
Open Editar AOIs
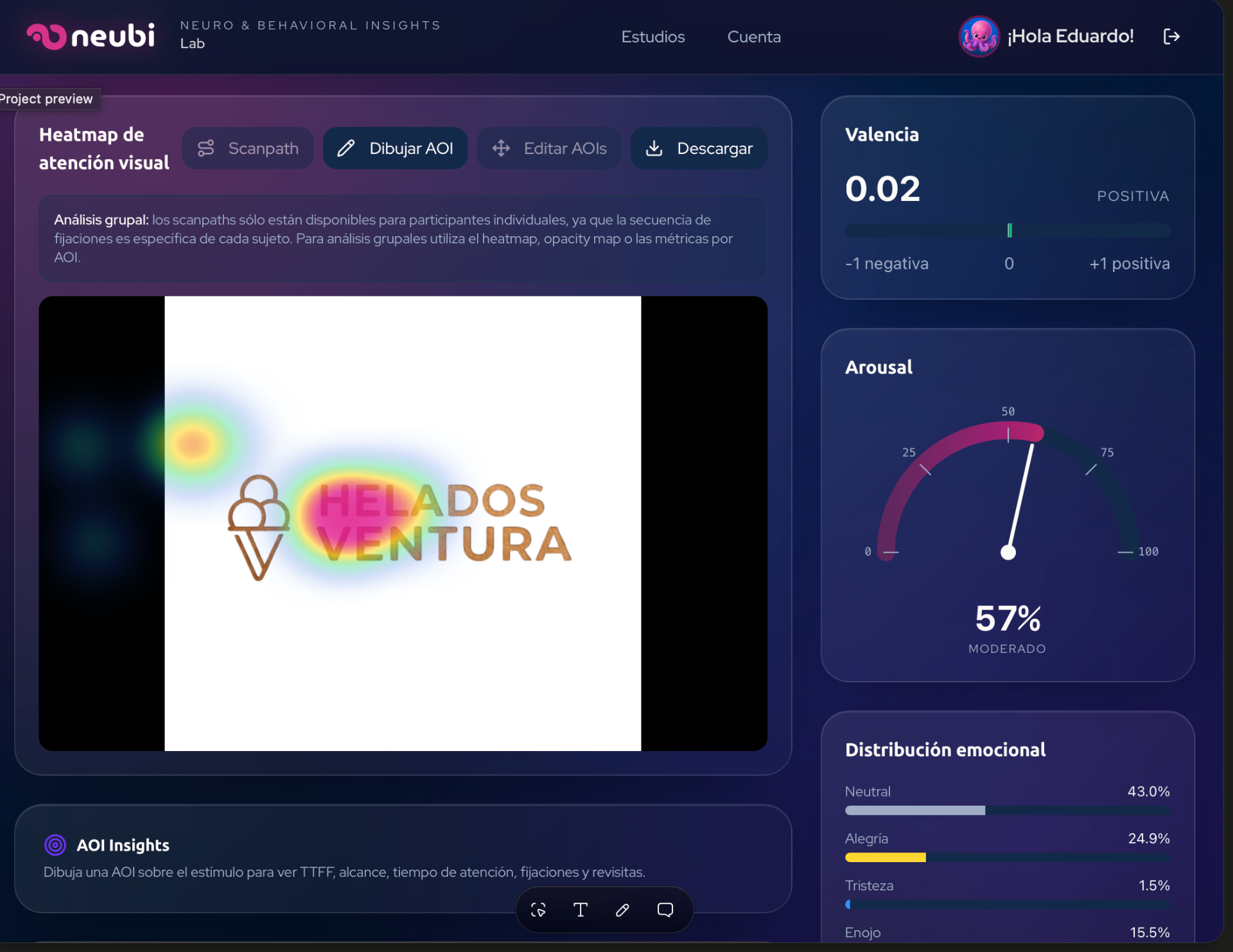tap(549, 148)
